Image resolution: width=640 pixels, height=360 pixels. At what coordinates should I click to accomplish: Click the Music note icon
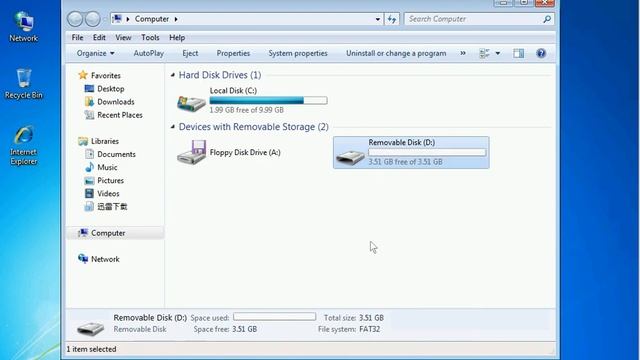pos(89,167)
